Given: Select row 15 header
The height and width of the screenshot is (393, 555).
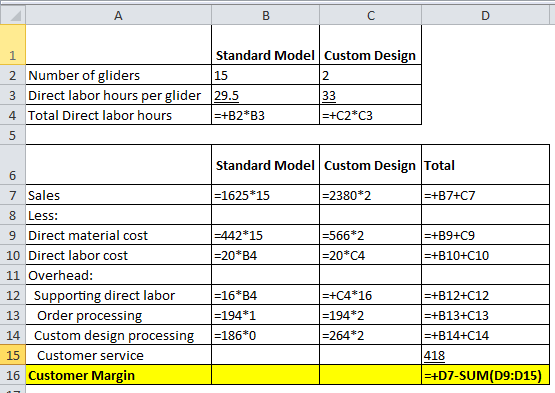Looking at the screenshot, I should tap(13, 355).
